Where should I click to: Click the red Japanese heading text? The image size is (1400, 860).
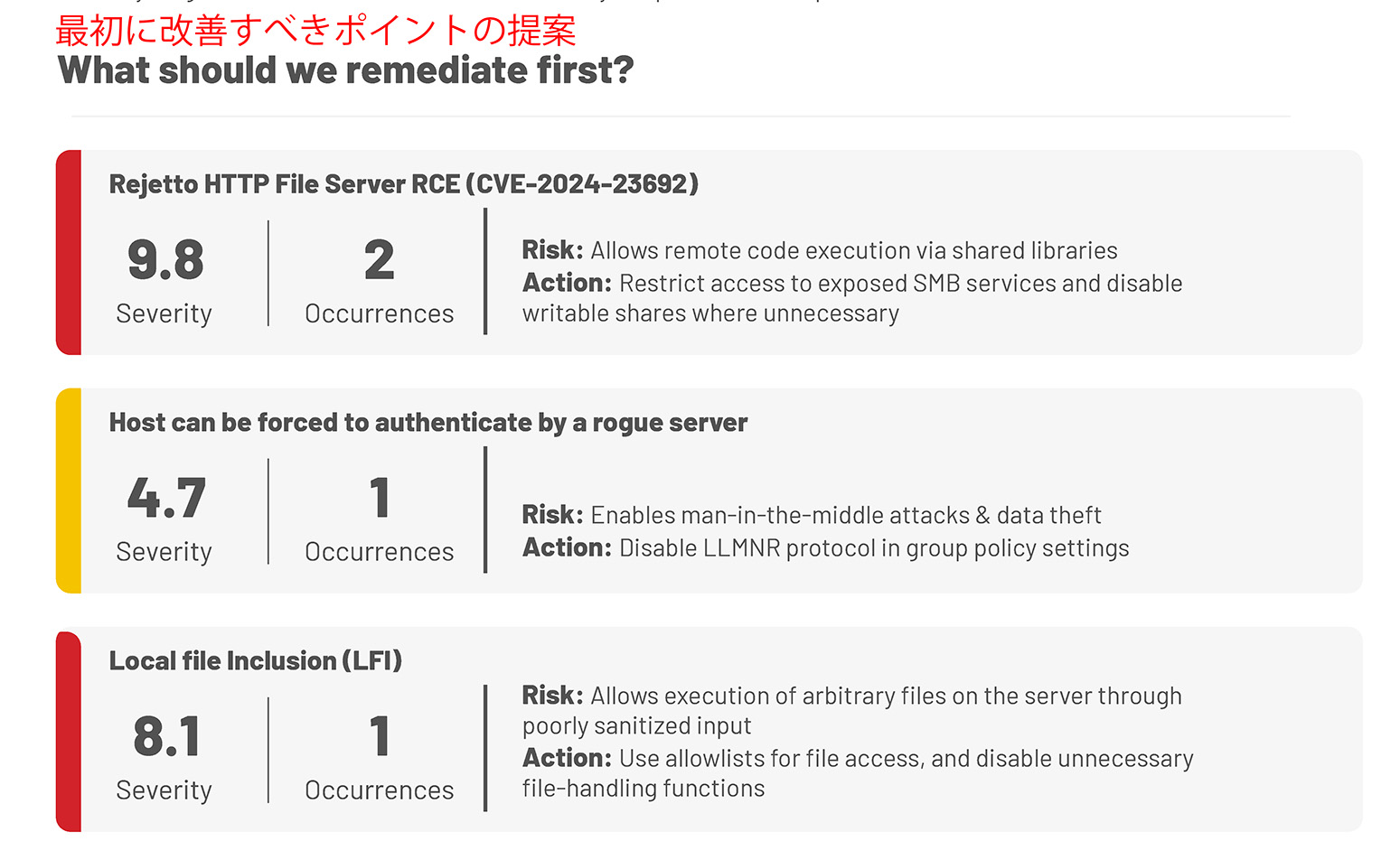[x=315, y=31]
